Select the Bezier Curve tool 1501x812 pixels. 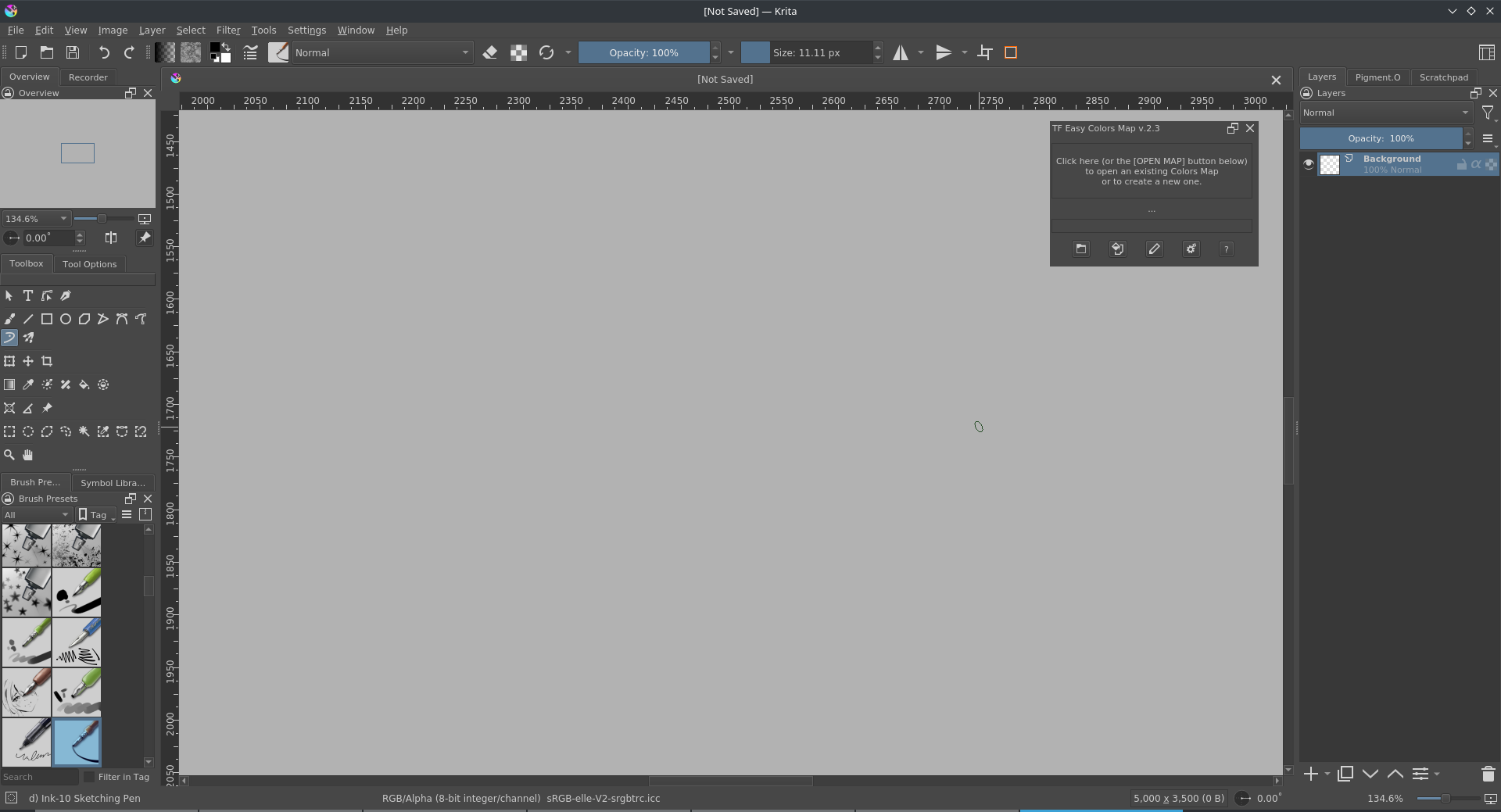(122, 319)
